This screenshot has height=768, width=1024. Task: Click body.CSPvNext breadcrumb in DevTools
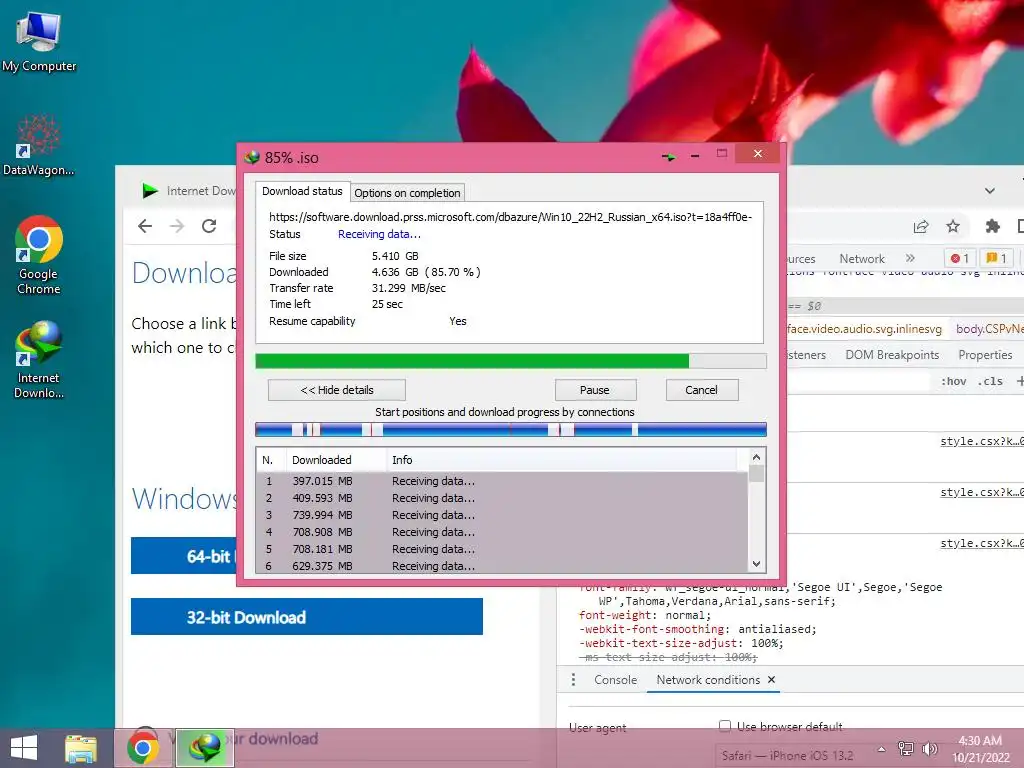989,329
